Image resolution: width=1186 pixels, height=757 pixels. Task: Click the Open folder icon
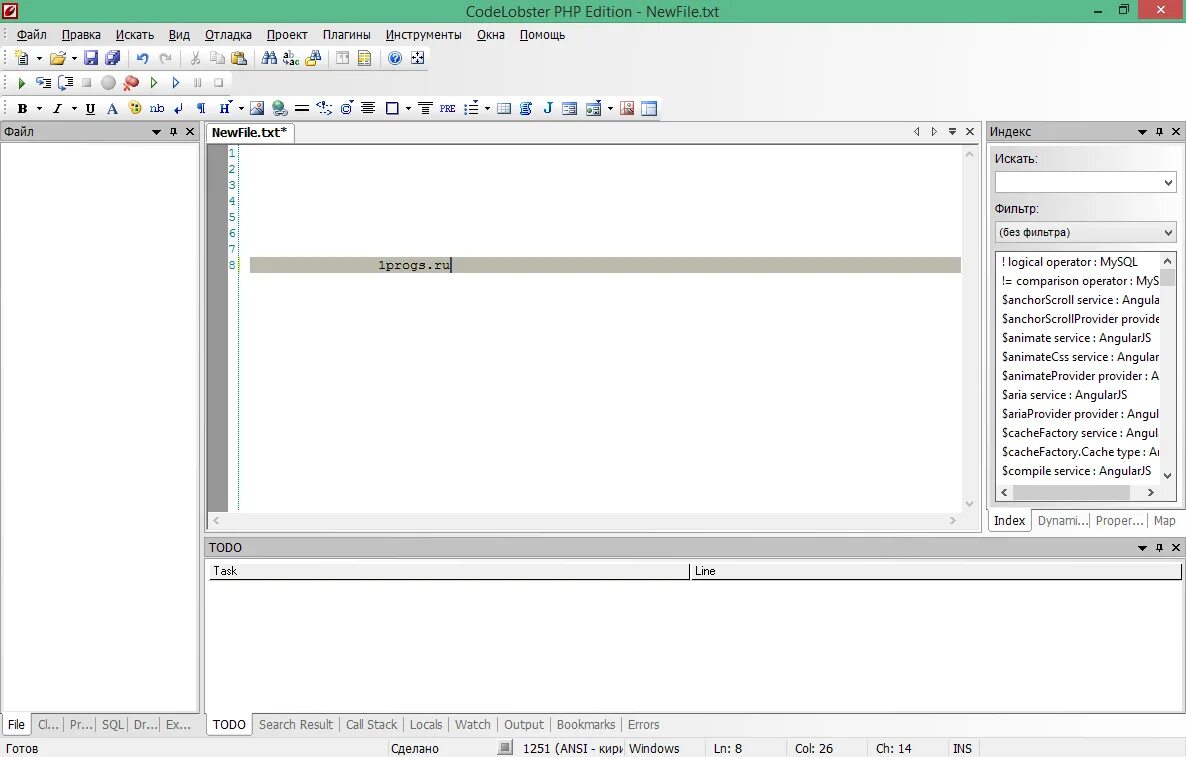[x=57, y=58]
